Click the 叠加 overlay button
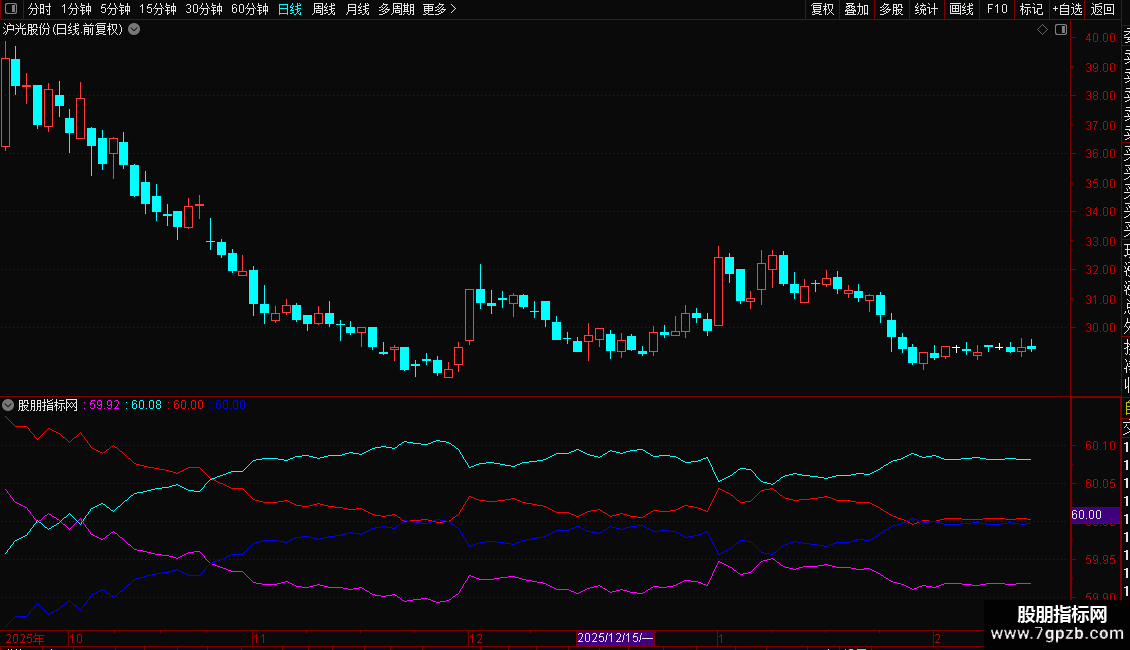This screenshot has width=1130, height=650. click(x=857, y=9)
